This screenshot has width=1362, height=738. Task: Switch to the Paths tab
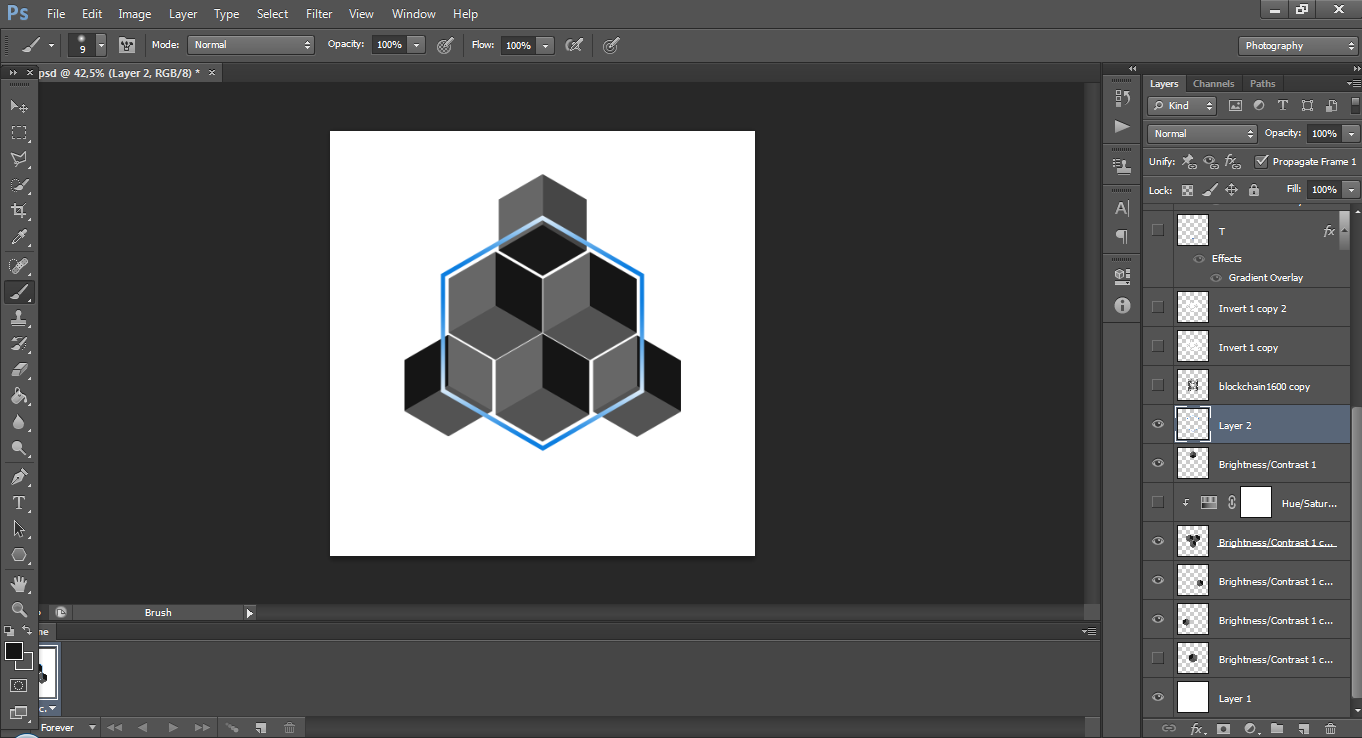[x=1263, y=84]
